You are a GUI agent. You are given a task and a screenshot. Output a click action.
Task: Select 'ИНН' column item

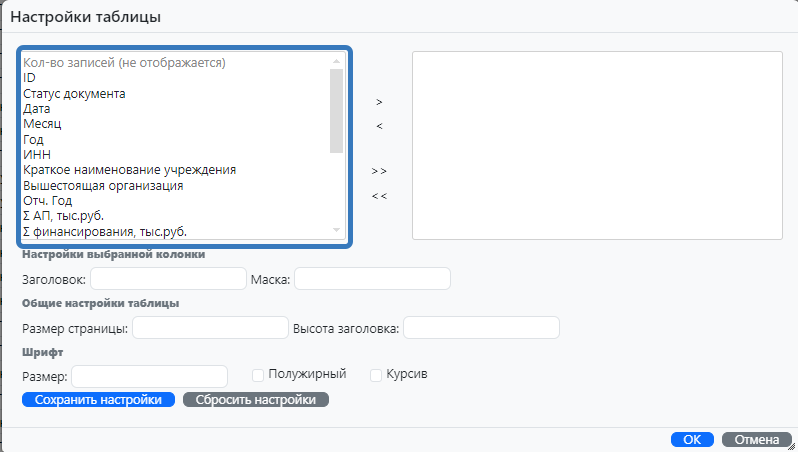(x=36, y=155)
